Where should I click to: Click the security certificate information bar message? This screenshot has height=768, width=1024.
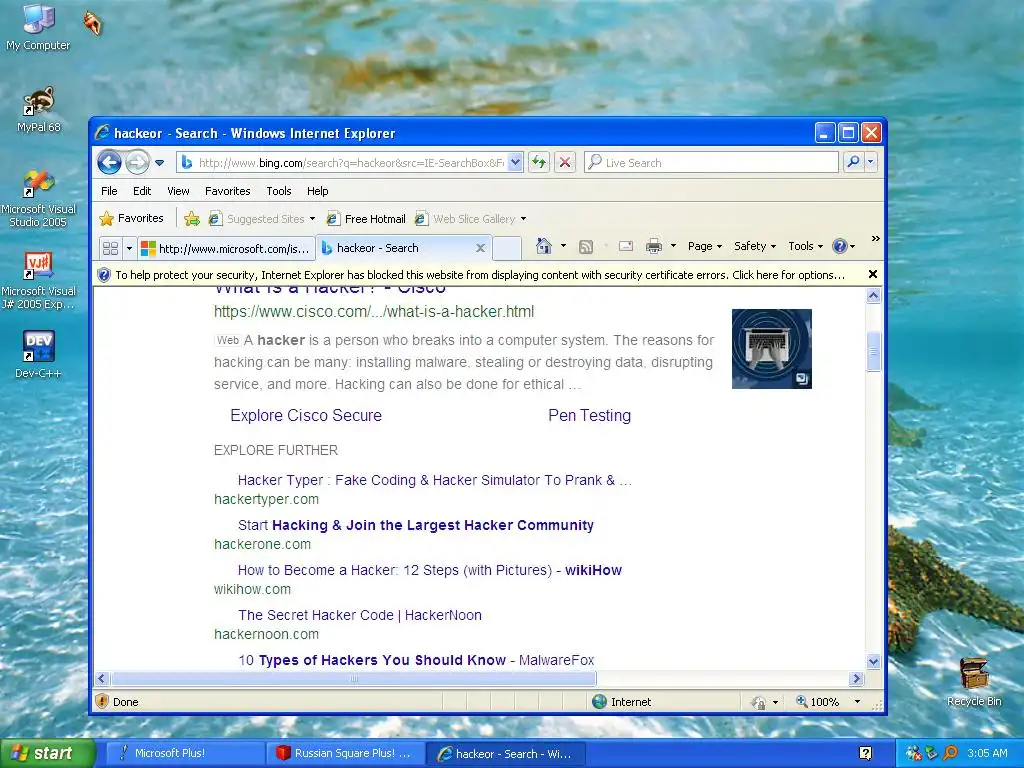point(479,275)
